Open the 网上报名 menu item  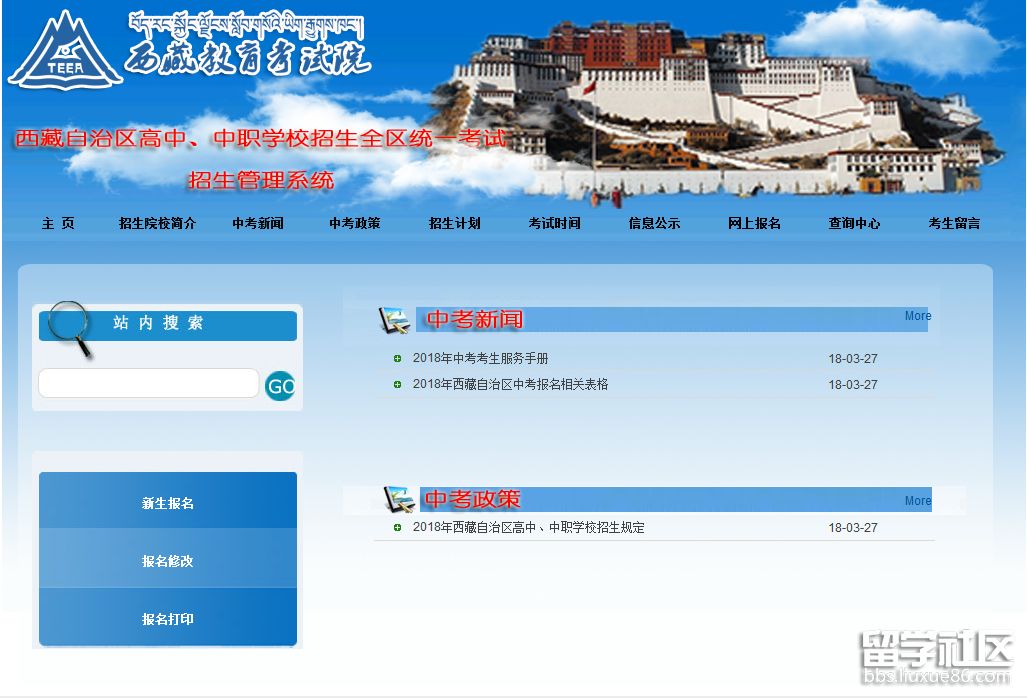[x=755, y=224]
